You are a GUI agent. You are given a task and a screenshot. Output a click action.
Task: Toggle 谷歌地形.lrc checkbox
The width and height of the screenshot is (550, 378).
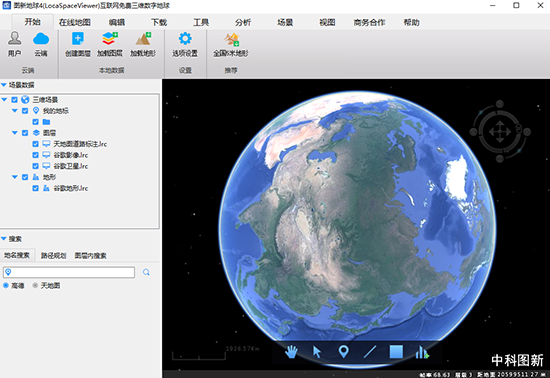click(x=35, y=188)
